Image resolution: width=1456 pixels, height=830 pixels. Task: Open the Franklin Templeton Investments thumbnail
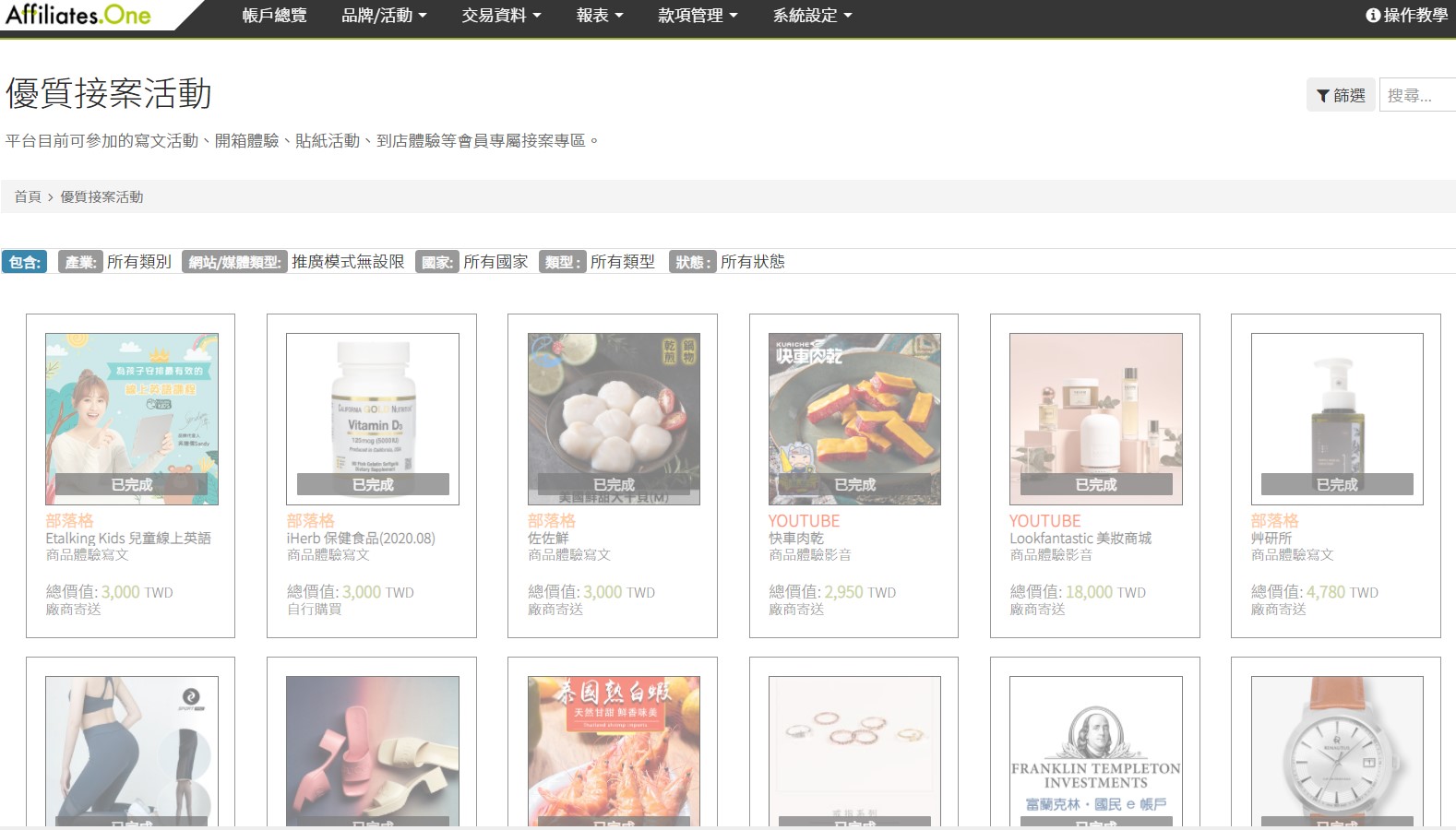(x=1096, y=751)
